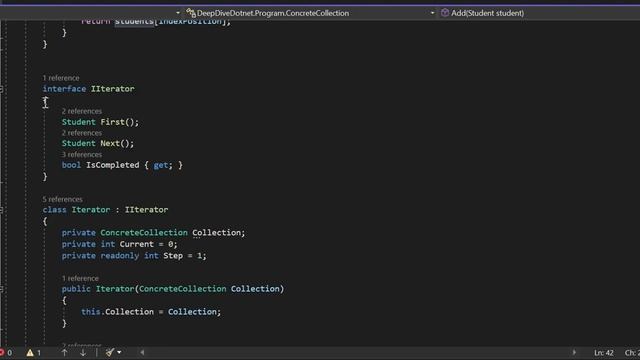Open the '3 references' CodeLens above IsCompleted

click(x=82, y=154)
